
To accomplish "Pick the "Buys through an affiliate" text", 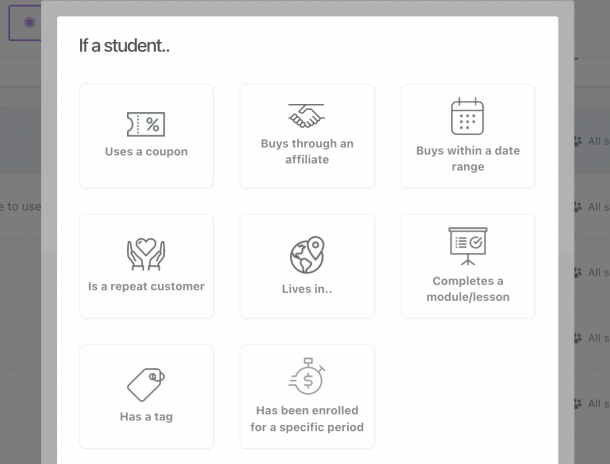I will [x=306, y=151].
